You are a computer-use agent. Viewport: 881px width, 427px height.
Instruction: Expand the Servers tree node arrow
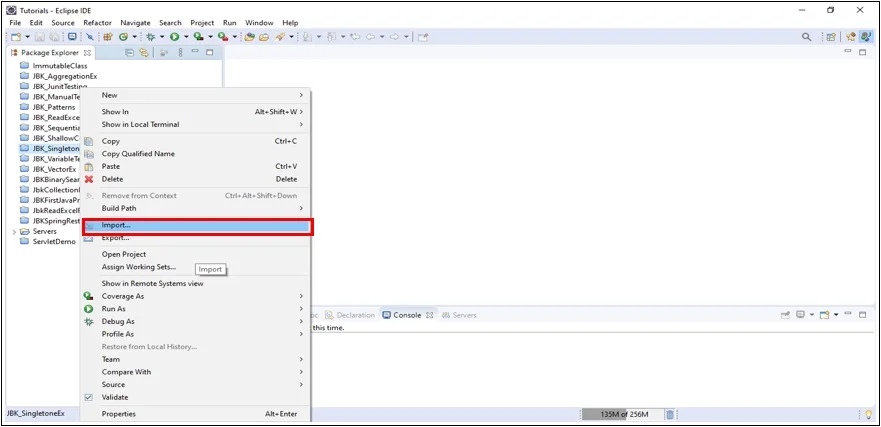coord(14,231)
